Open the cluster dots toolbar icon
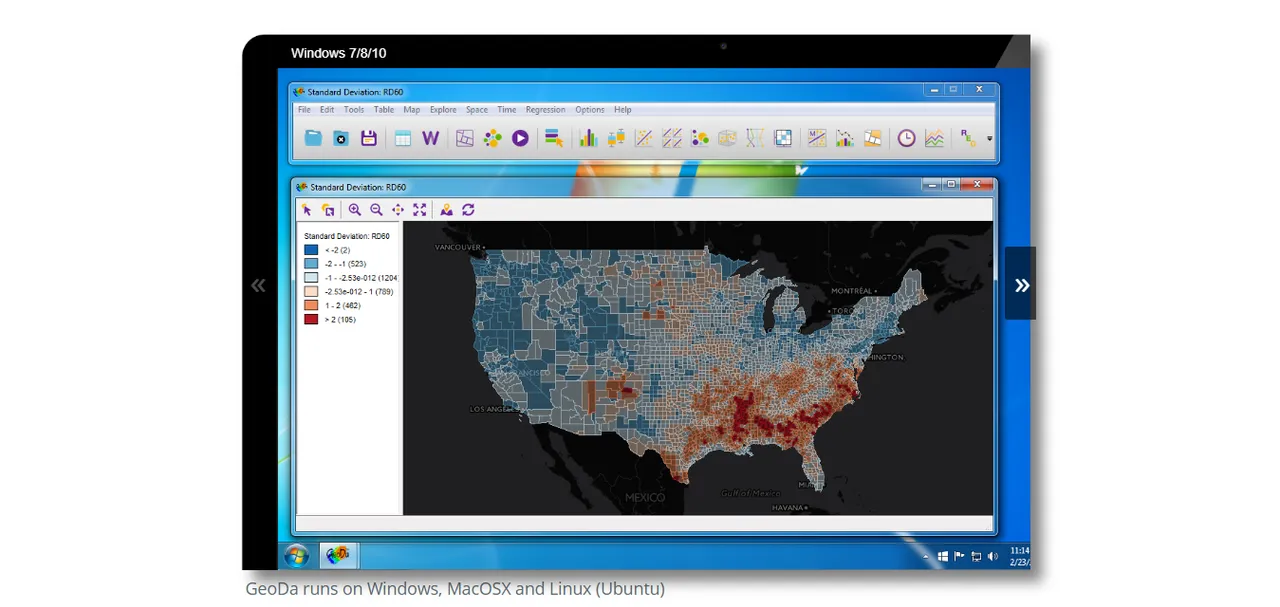This screenshot has width=1280, height=607. [x=492, y=139]
